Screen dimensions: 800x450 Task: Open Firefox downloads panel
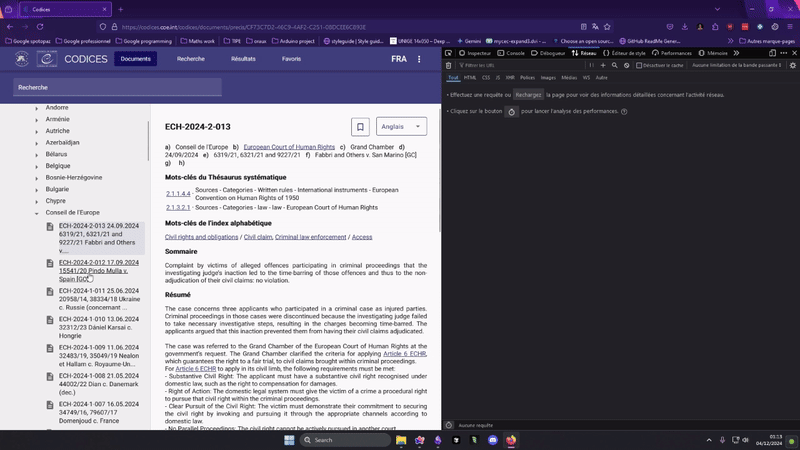685,27
